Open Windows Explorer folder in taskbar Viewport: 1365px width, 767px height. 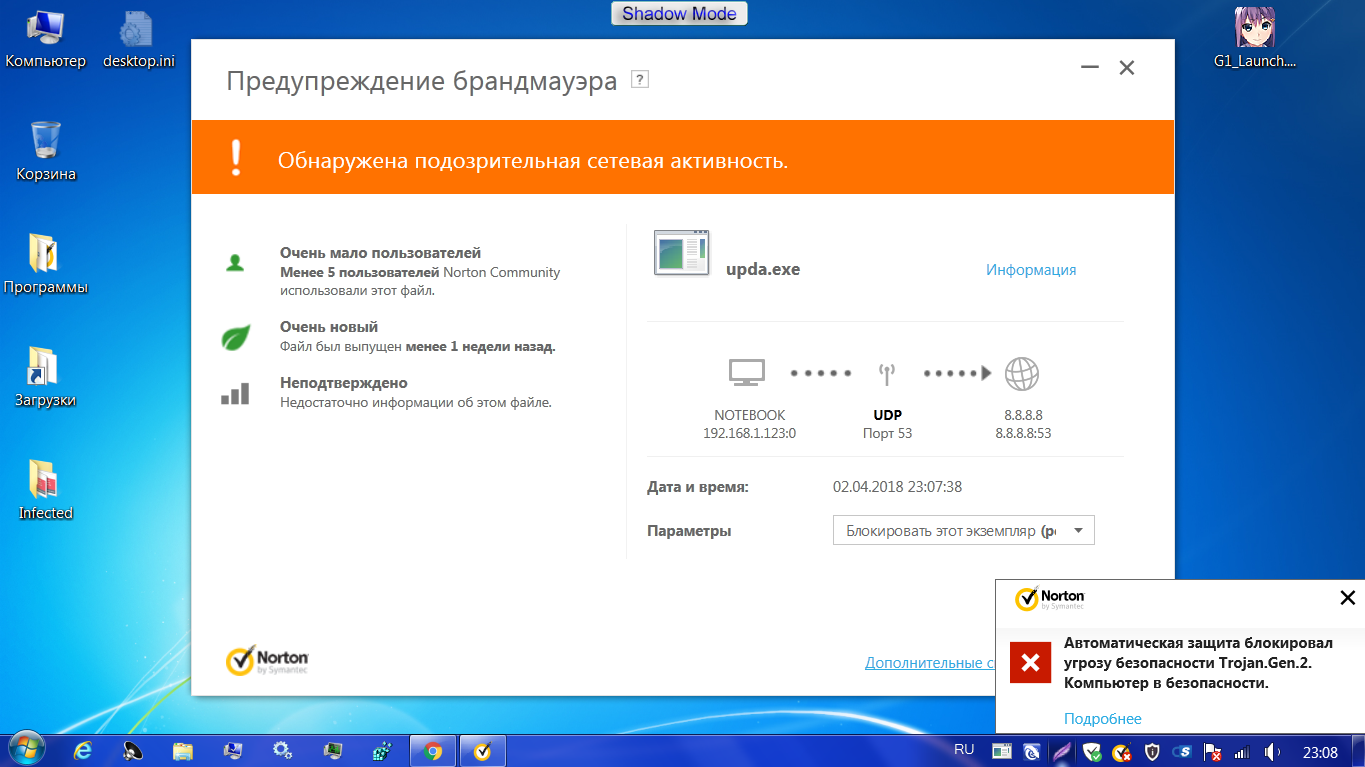182,750
